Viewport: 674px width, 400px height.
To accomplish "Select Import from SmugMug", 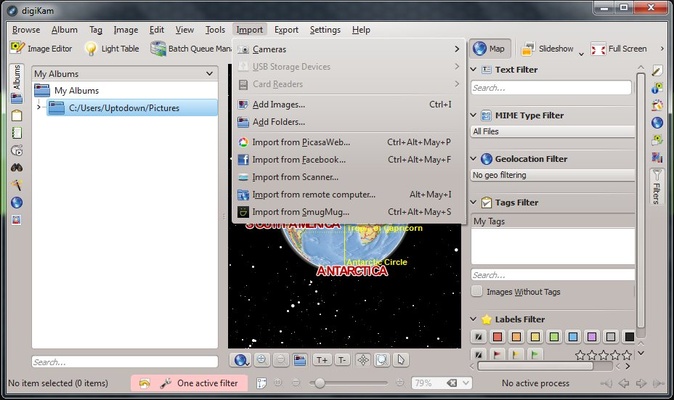I will click(349, 212).
